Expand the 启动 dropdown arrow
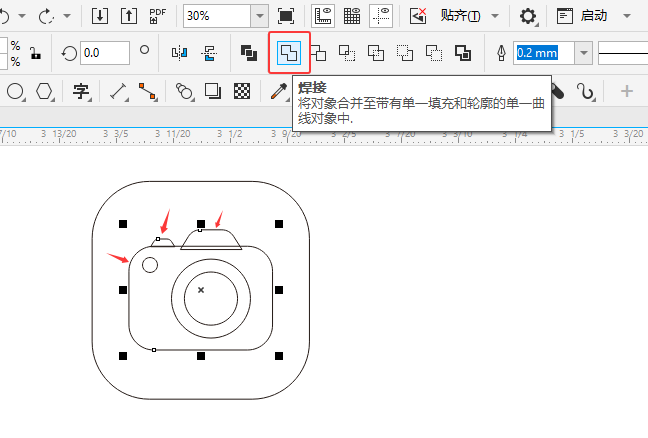The height and width of the screenshot is (438, 648). [627, 16]
